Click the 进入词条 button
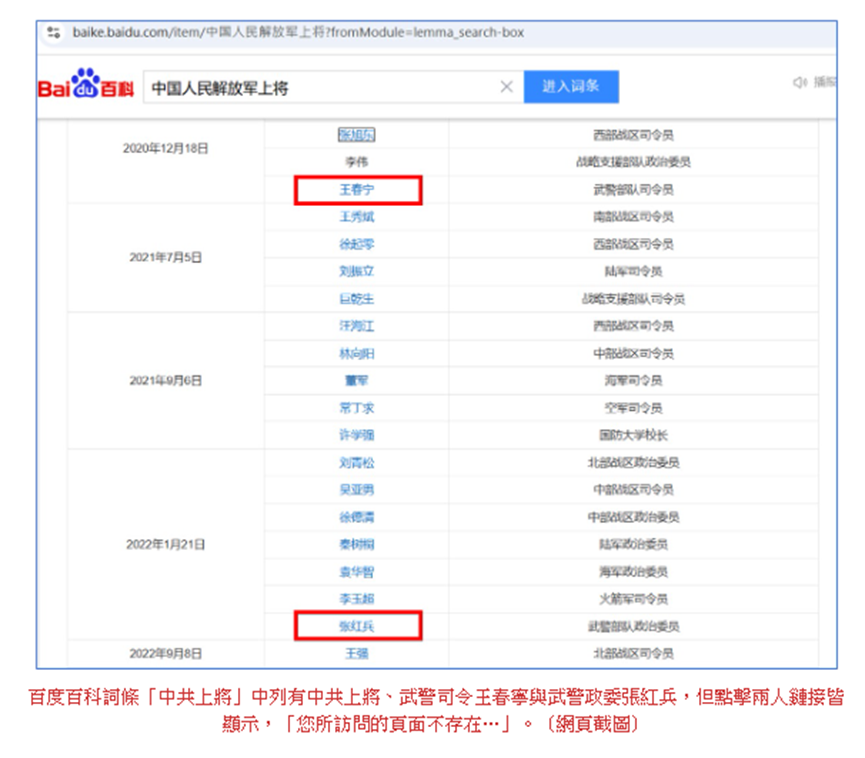 [x=571, y=87]
